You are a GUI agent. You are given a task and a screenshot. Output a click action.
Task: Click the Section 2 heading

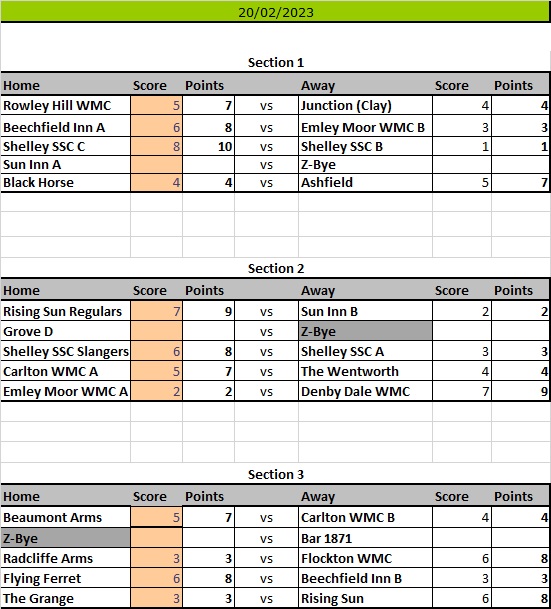pyautogui.click(x=276, y=268)
